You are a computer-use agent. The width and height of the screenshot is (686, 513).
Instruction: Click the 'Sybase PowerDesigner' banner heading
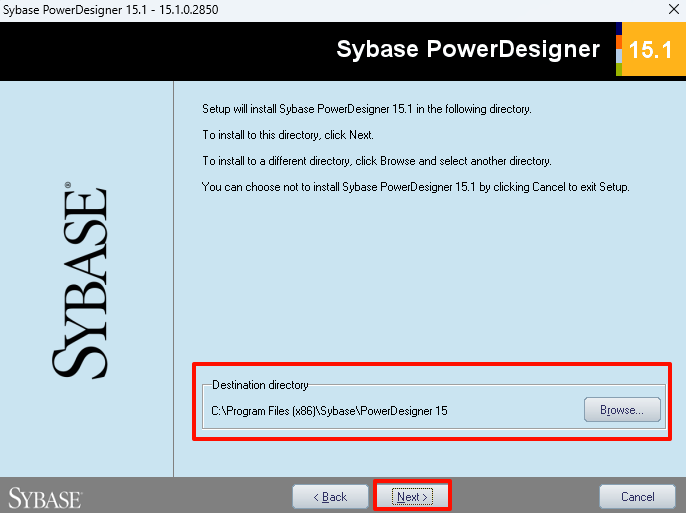468,49
